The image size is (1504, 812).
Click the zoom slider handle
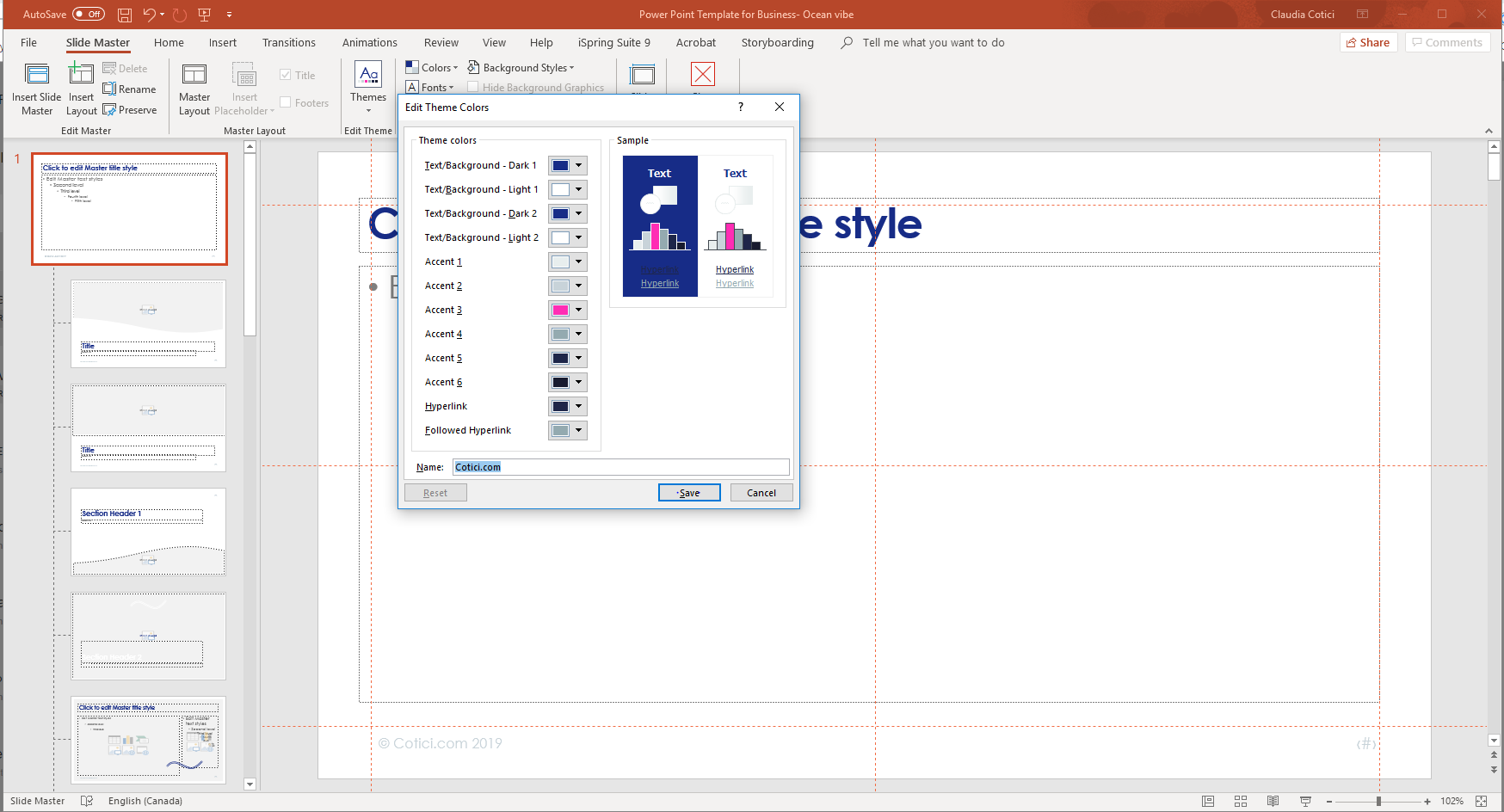[1378, 801]
